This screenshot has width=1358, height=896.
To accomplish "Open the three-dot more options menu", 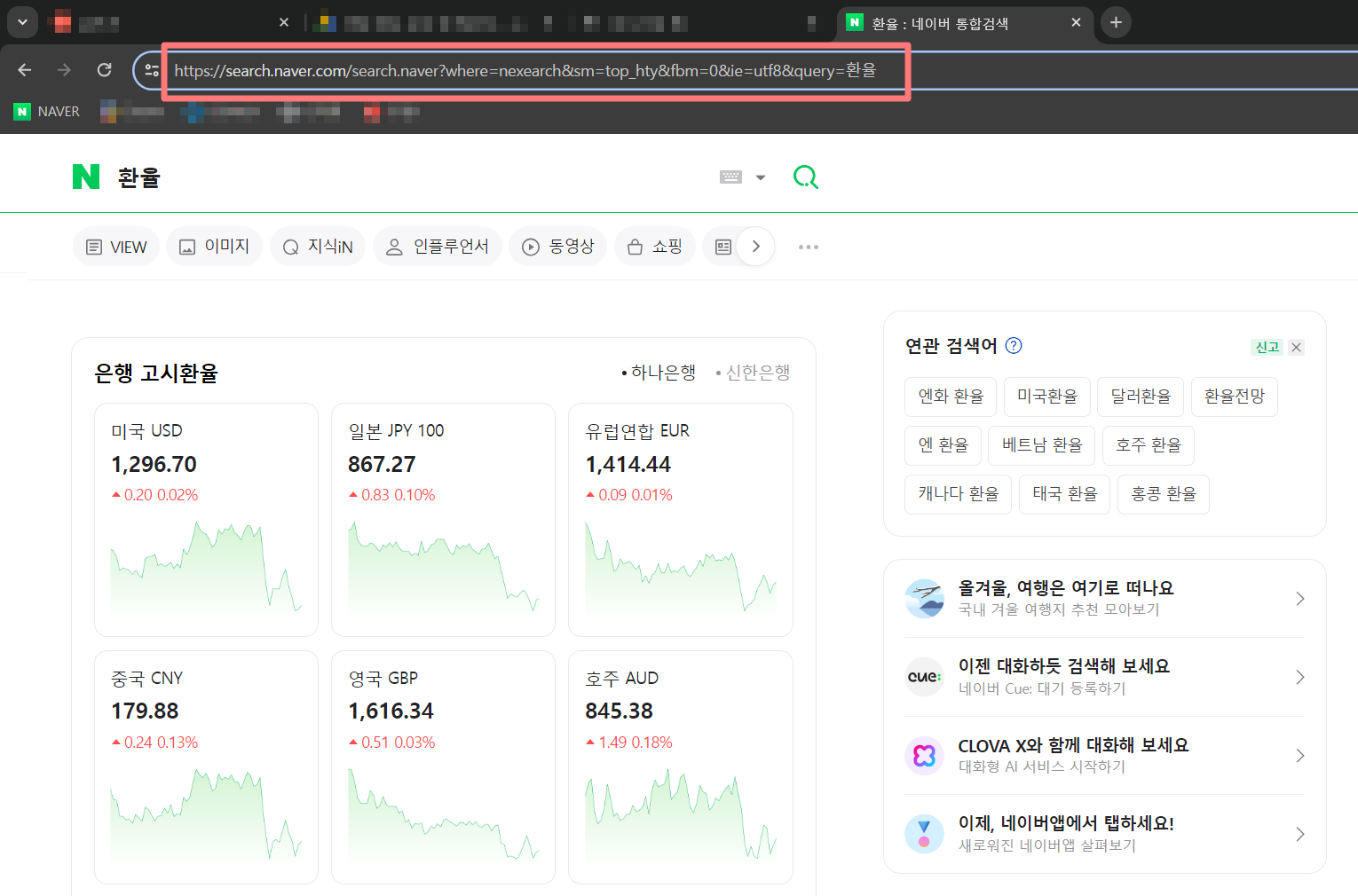I will coord(808,247).
